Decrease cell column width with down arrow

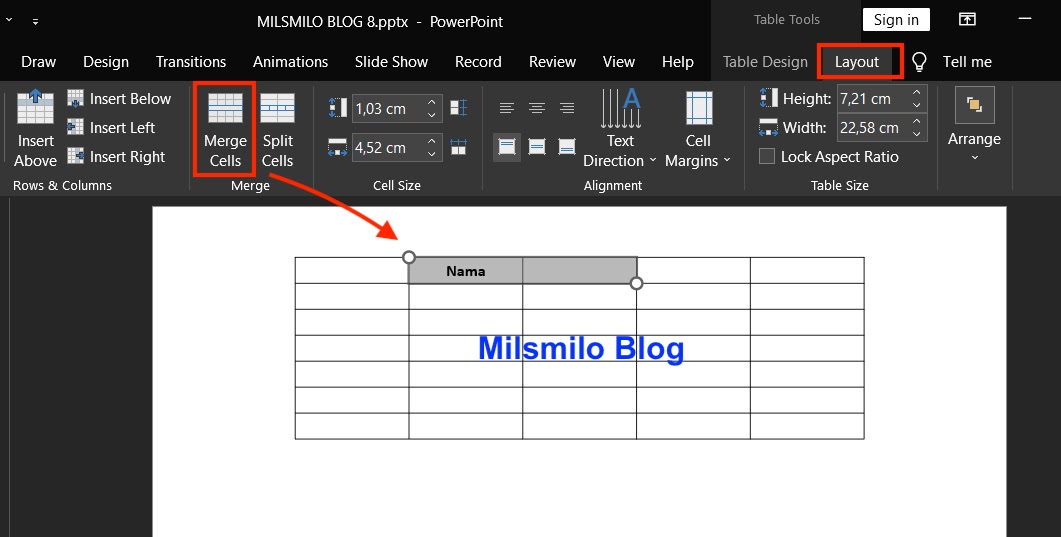click(432, 154)
